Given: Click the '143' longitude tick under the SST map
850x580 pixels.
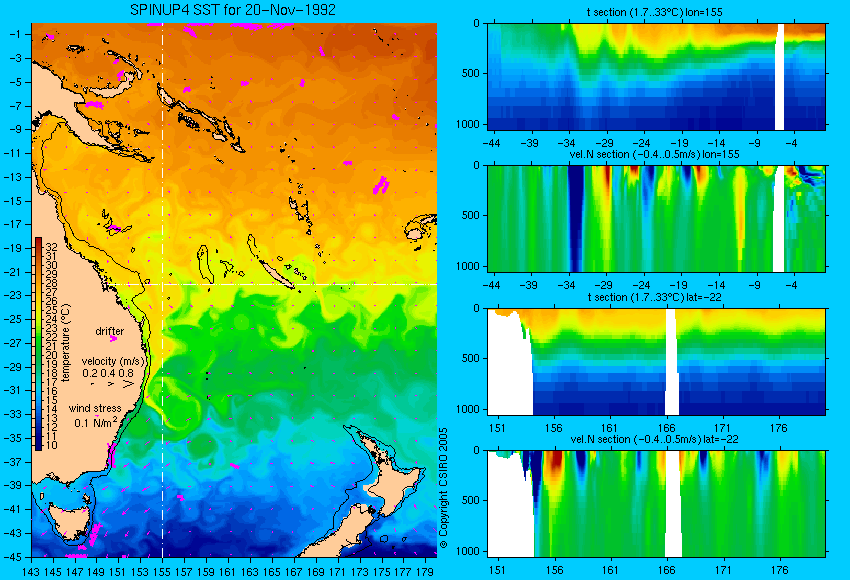Looking at the screenshot, I should (x=31, y=571).
